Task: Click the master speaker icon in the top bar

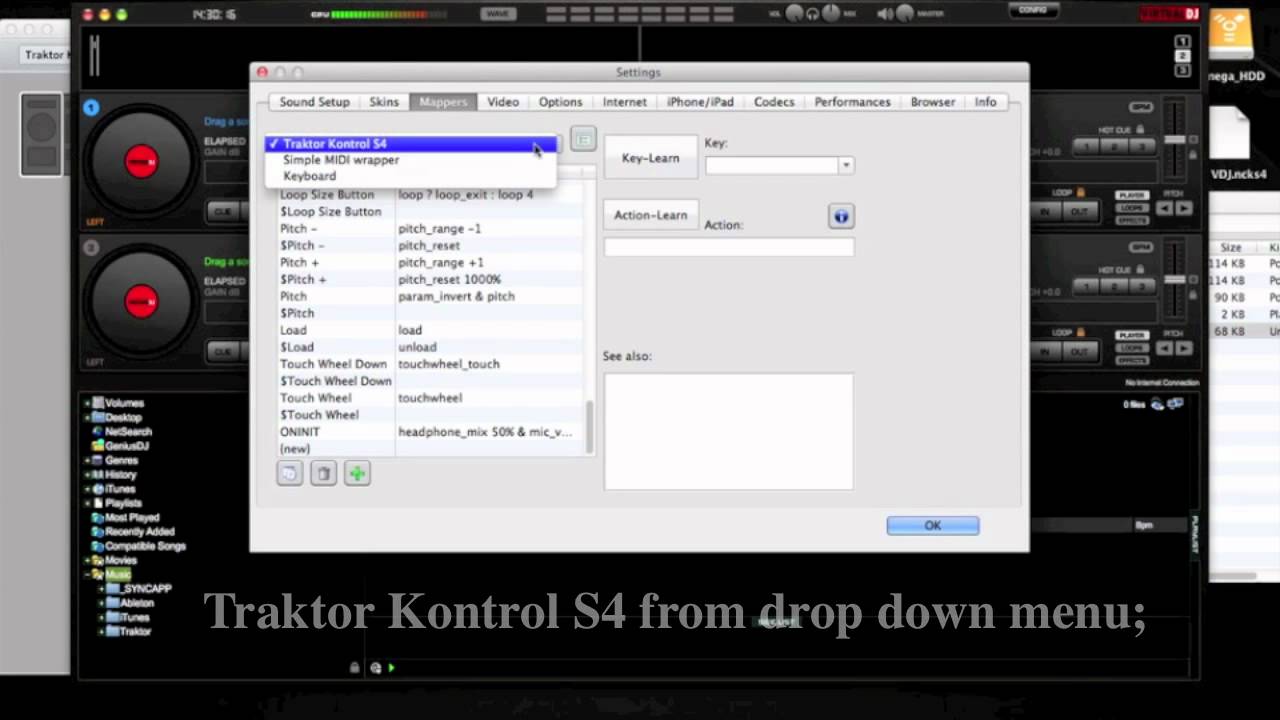Action: coord(885,14)
